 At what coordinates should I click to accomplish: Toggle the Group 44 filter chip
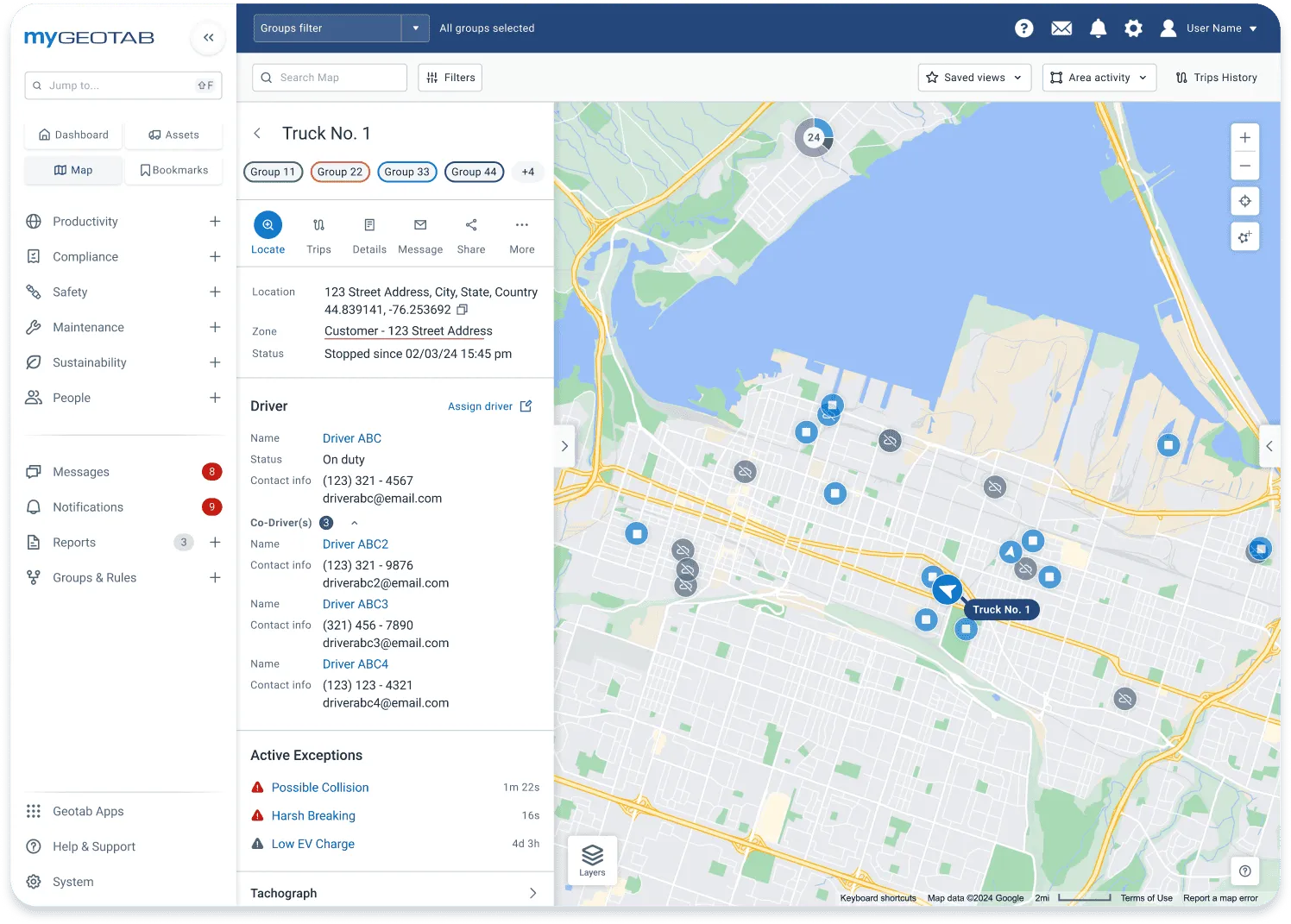click(x=474, y=172)
